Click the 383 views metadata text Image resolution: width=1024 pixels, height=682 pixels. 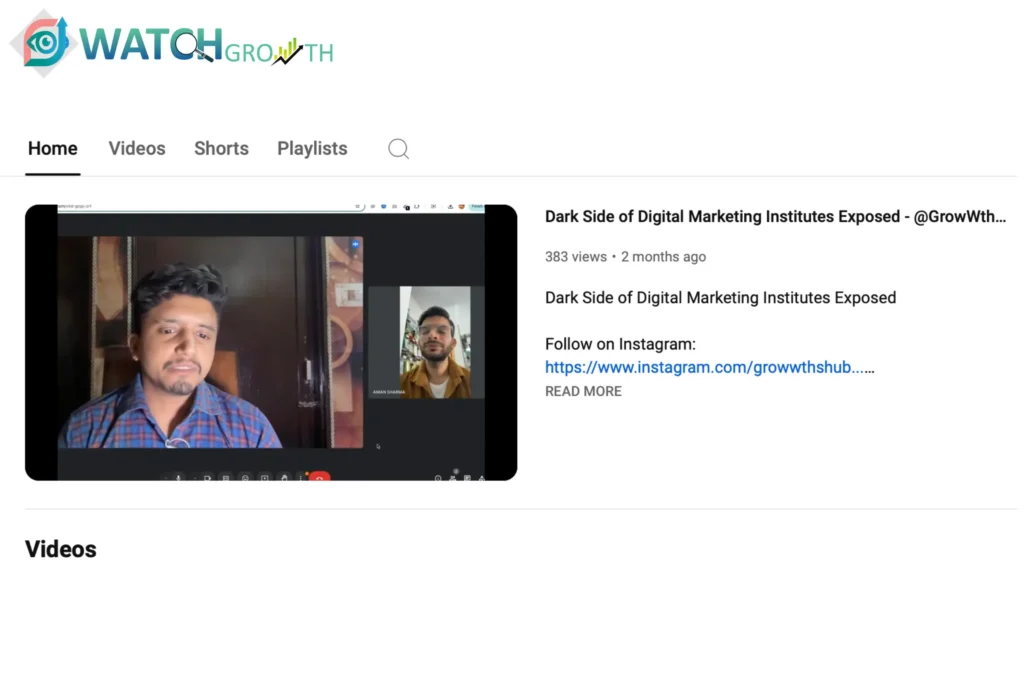tap(575, 257)
